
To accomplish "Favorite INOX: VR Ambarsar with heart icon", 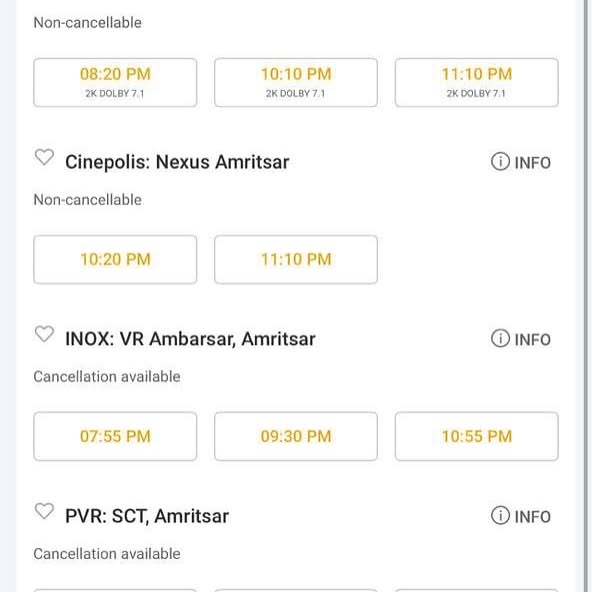I will tap(44, 334).
